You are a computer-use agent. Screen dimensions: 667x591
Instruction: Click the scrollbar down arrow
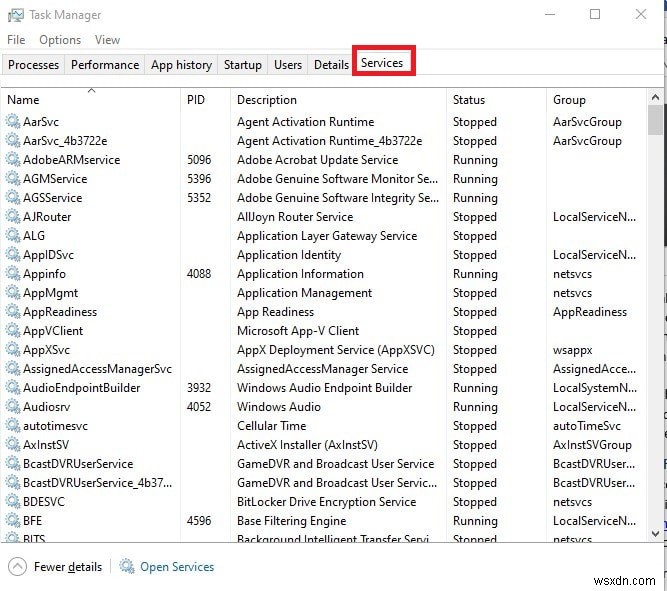655,533
